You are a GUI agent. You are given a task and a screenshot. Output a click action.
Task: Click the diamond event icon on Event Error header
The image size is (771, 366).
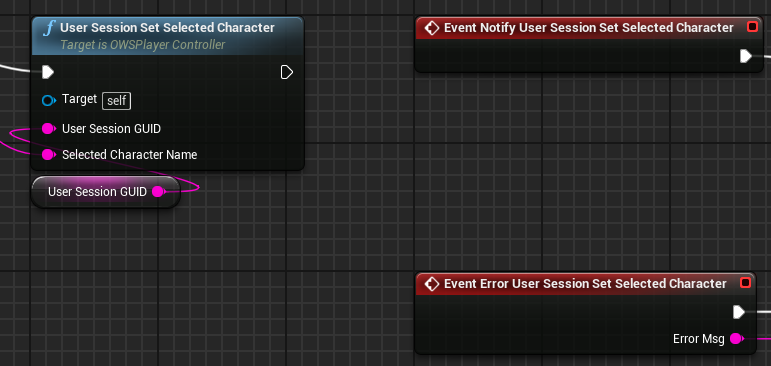(x=431, y=284)
